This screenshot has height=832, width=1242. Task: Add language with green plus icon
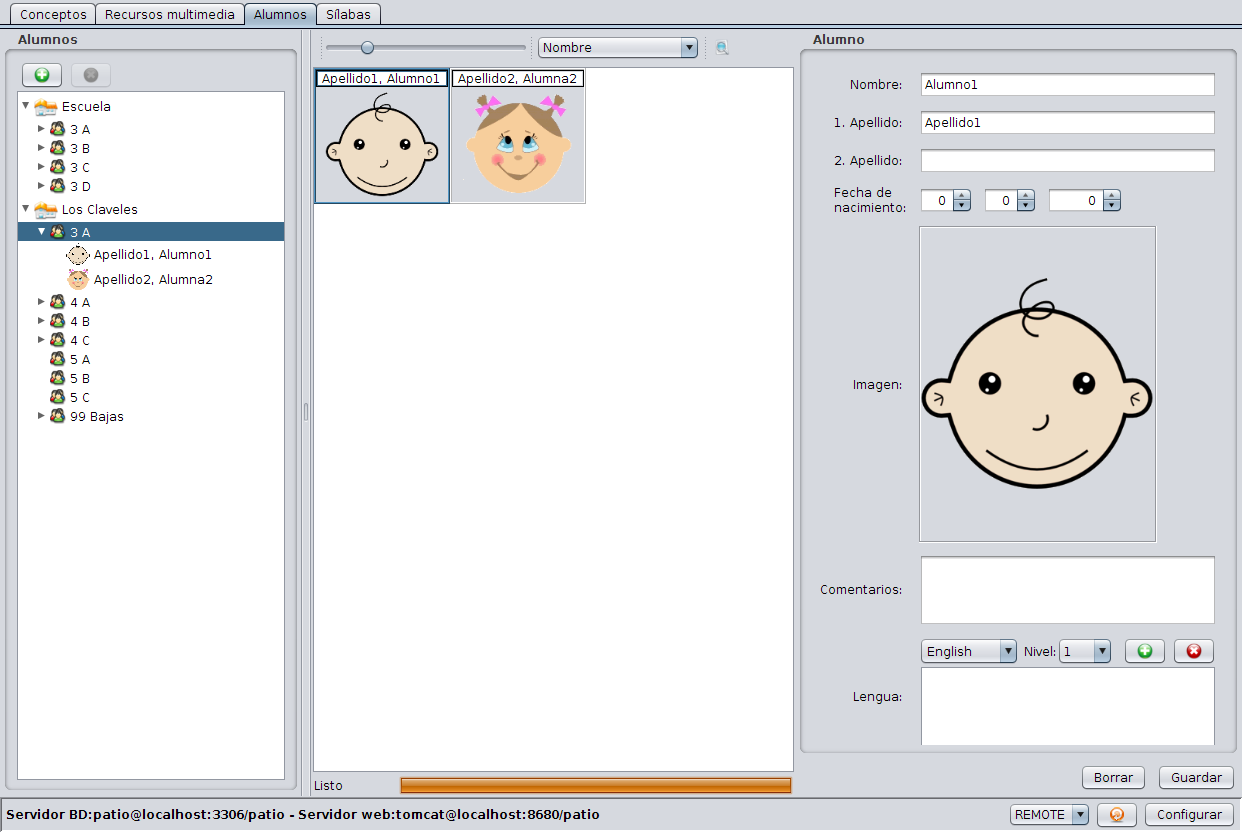pos(1145,651)
